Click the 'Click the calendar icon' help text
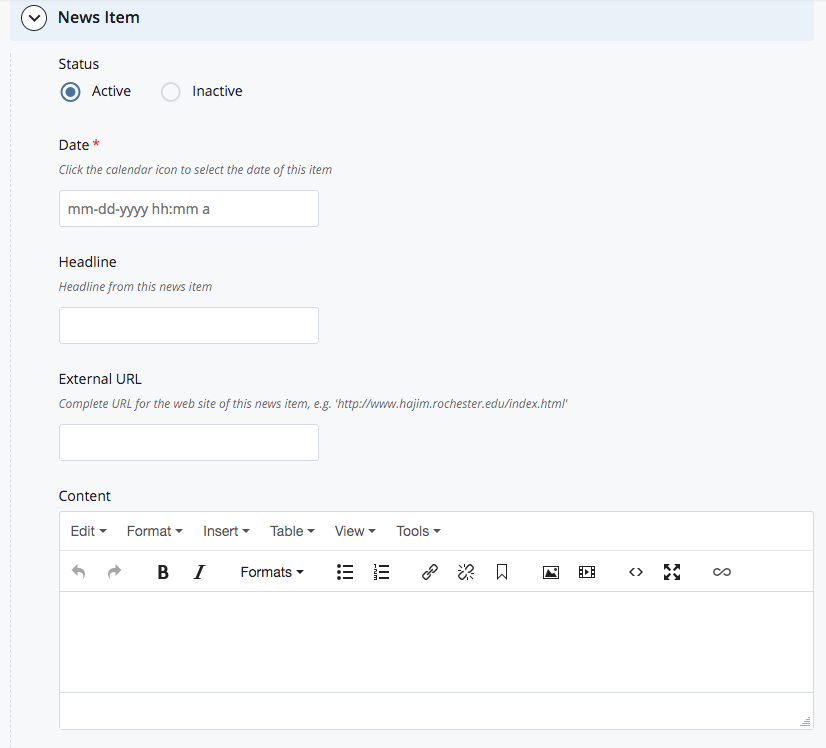 (x=195, y=170)
